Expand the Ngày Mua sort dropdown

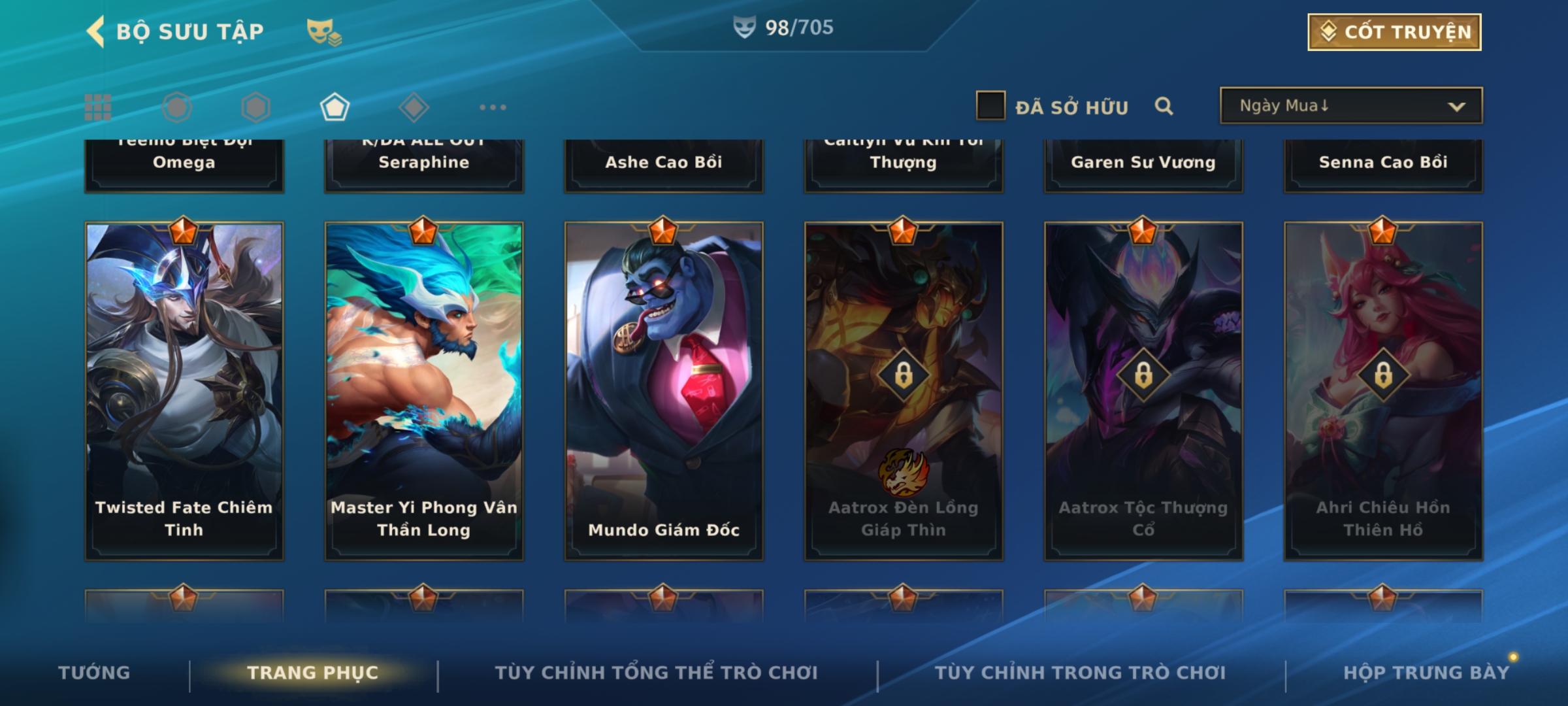coord(1351,105)
